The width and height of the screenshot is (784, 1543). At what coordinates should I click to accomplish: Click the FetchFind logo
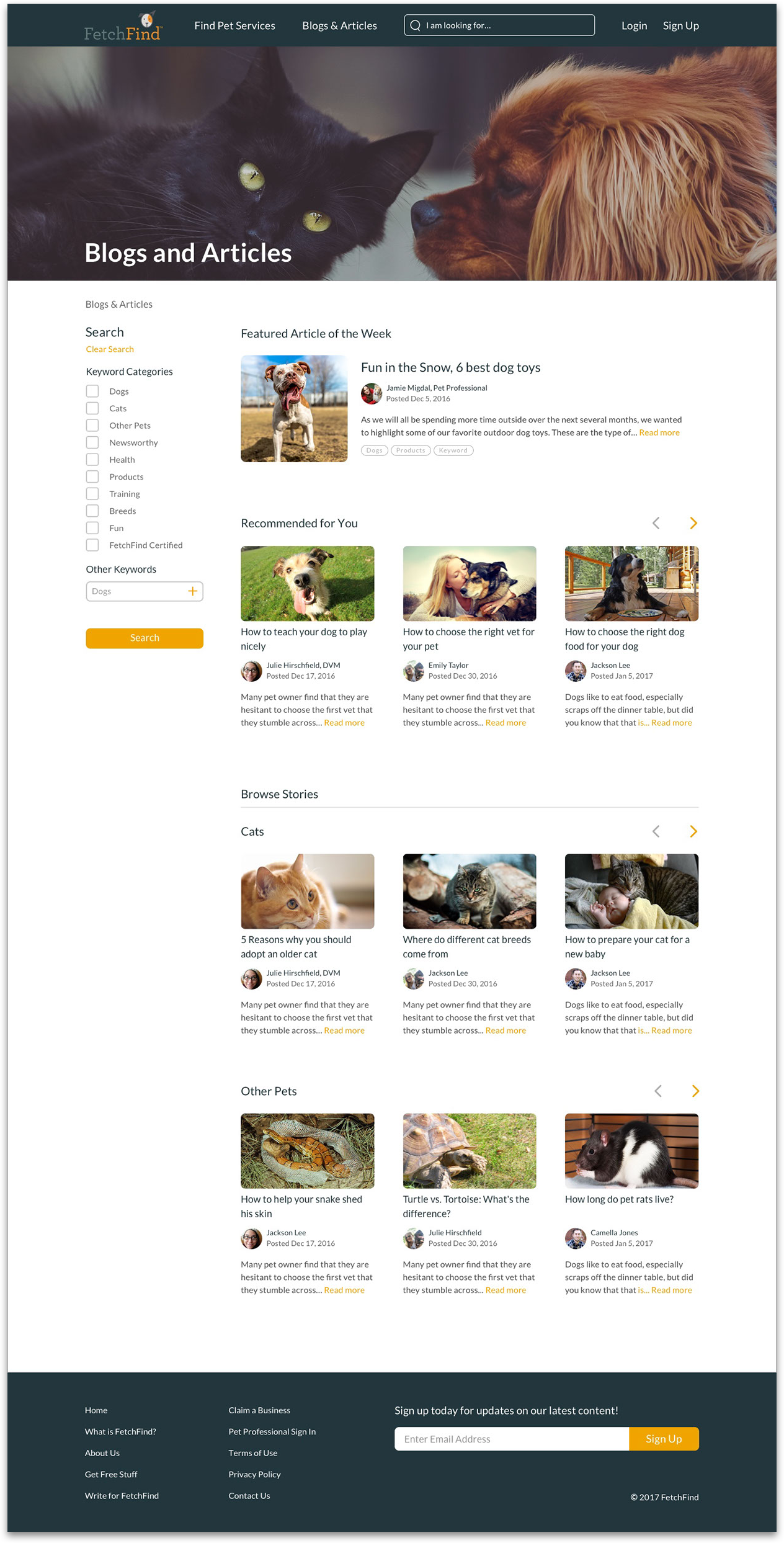[x=123, y=27]
